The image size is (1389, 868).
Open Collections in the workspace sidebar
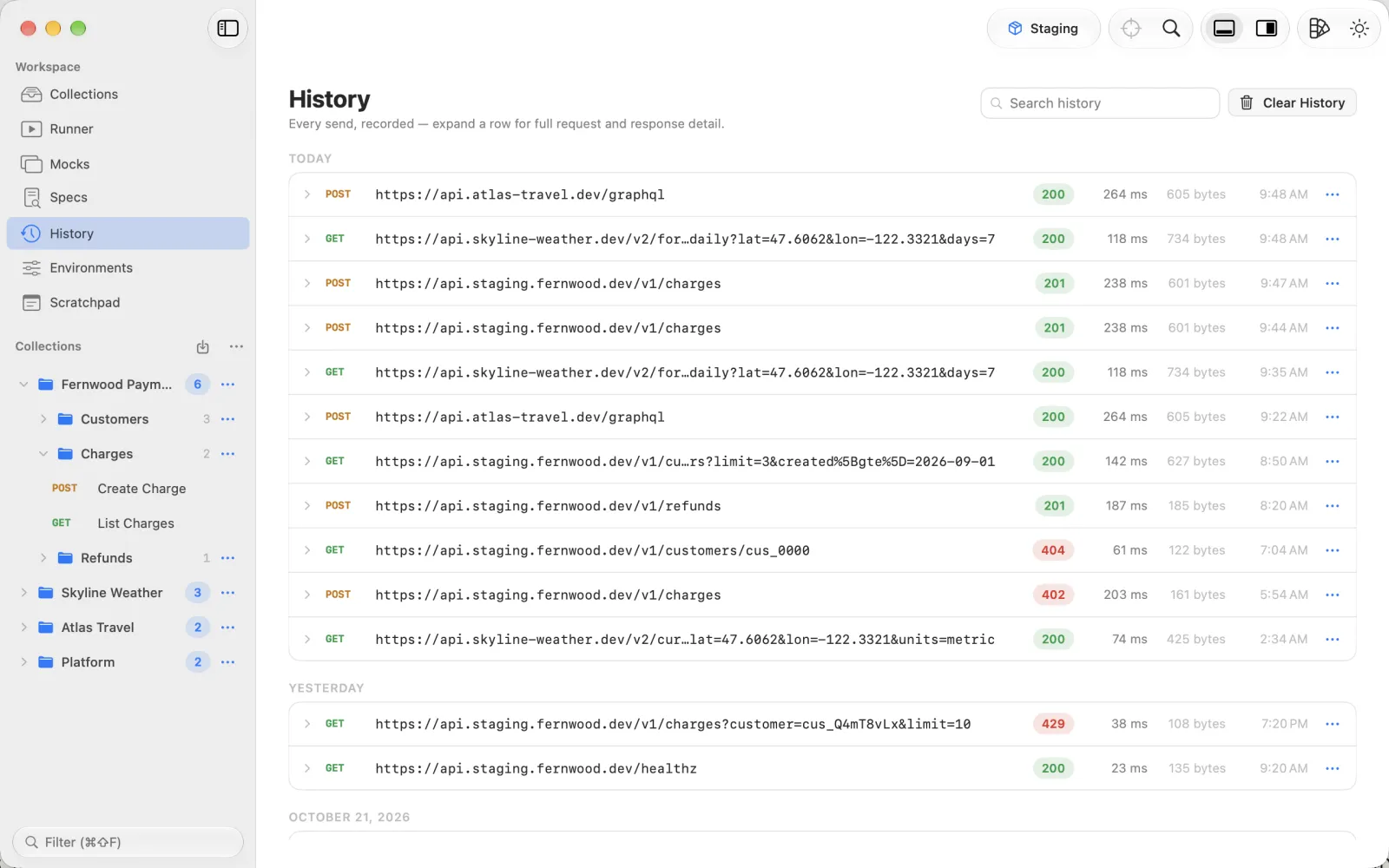(128, 95)
